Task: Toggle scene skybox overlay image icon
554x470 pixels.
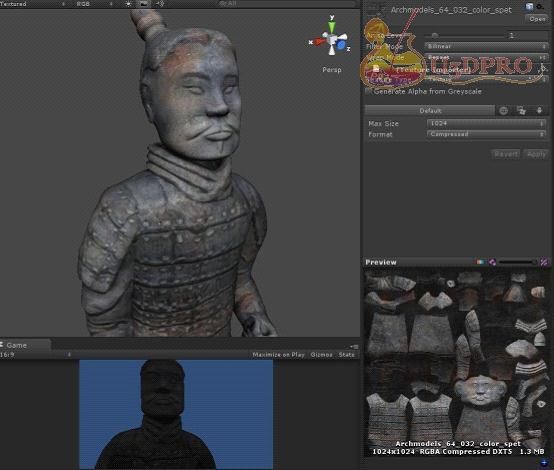Action: tap(144, 4)
